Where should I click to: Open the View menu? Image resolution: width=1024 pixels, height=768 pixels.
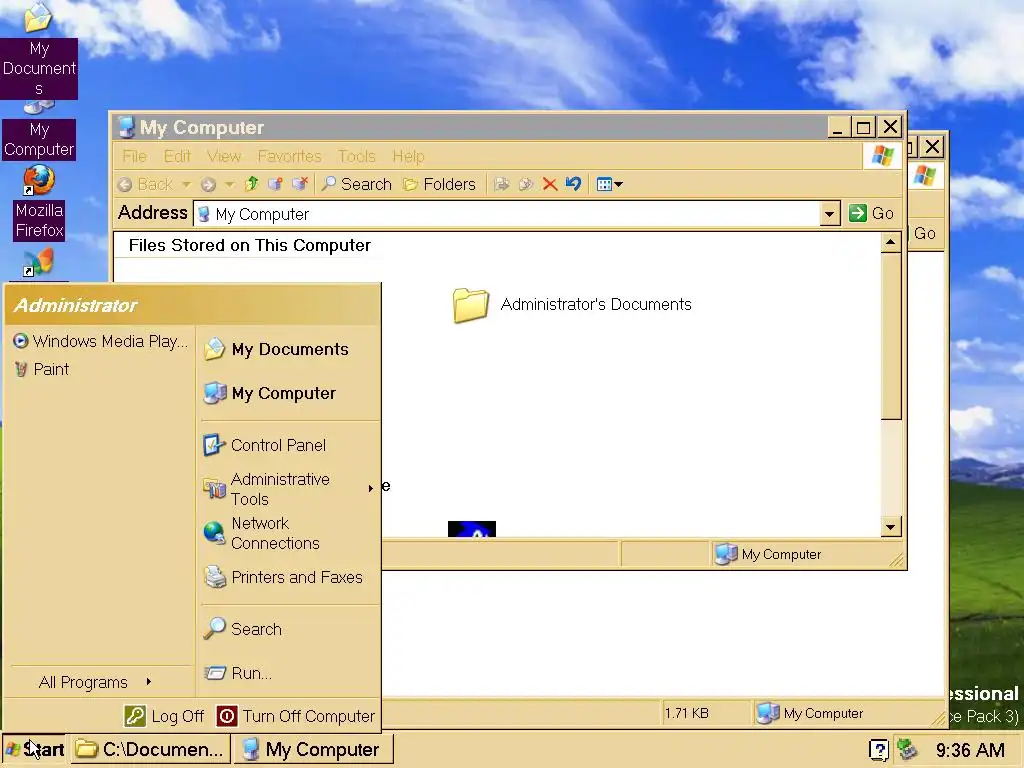tap(224, 156)
